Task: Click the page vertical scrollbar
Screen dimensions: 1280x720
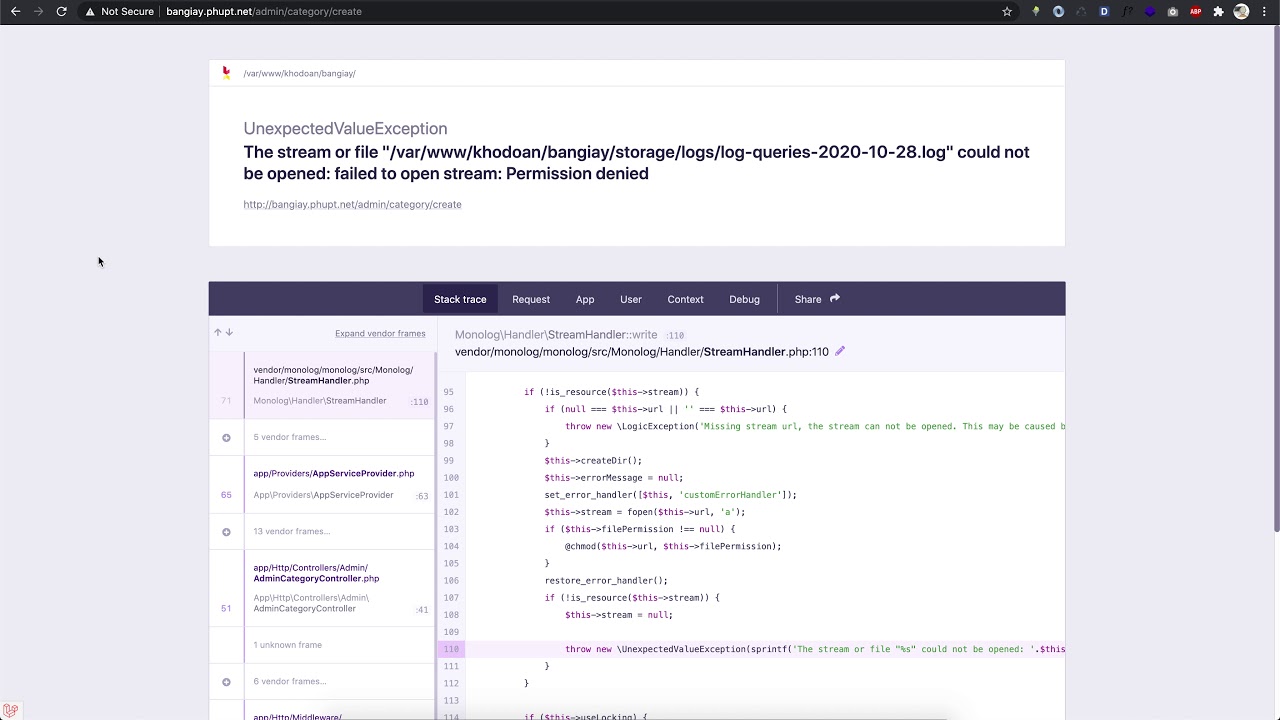Action: pos(1275,280)
